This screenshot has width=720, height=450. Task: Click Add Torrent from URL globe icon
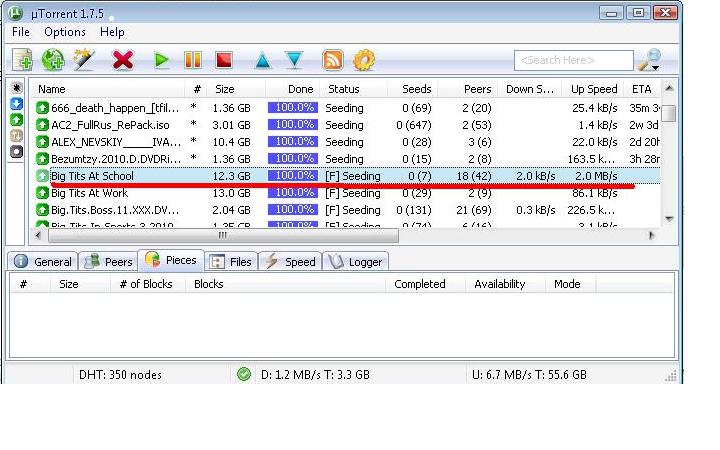[53, 60]
